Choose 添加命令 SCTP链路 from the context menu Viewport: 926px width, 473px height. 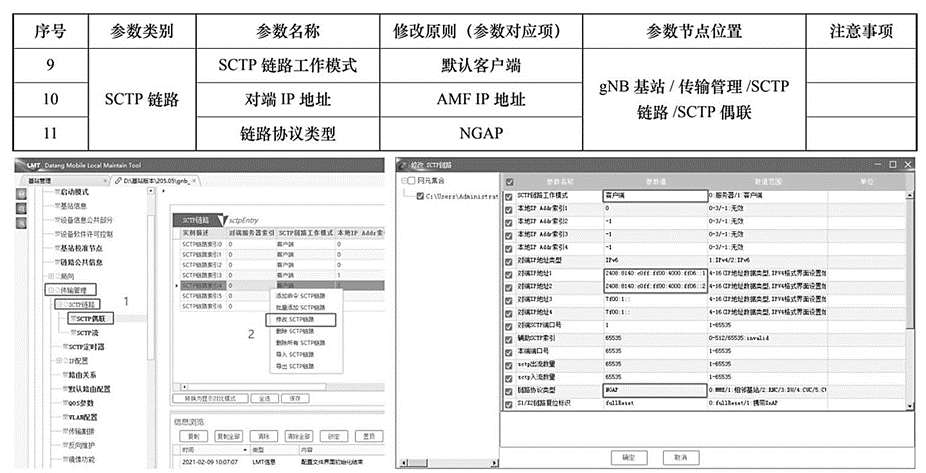301,296
